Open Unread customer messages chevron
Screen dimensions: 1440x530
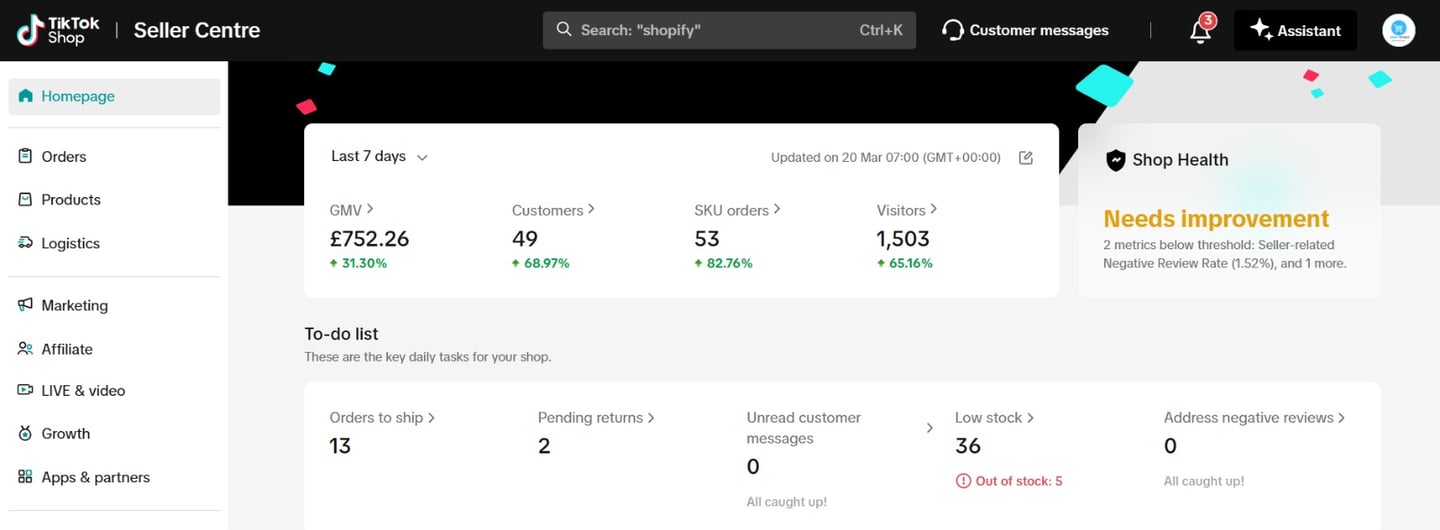pos(929,428)
